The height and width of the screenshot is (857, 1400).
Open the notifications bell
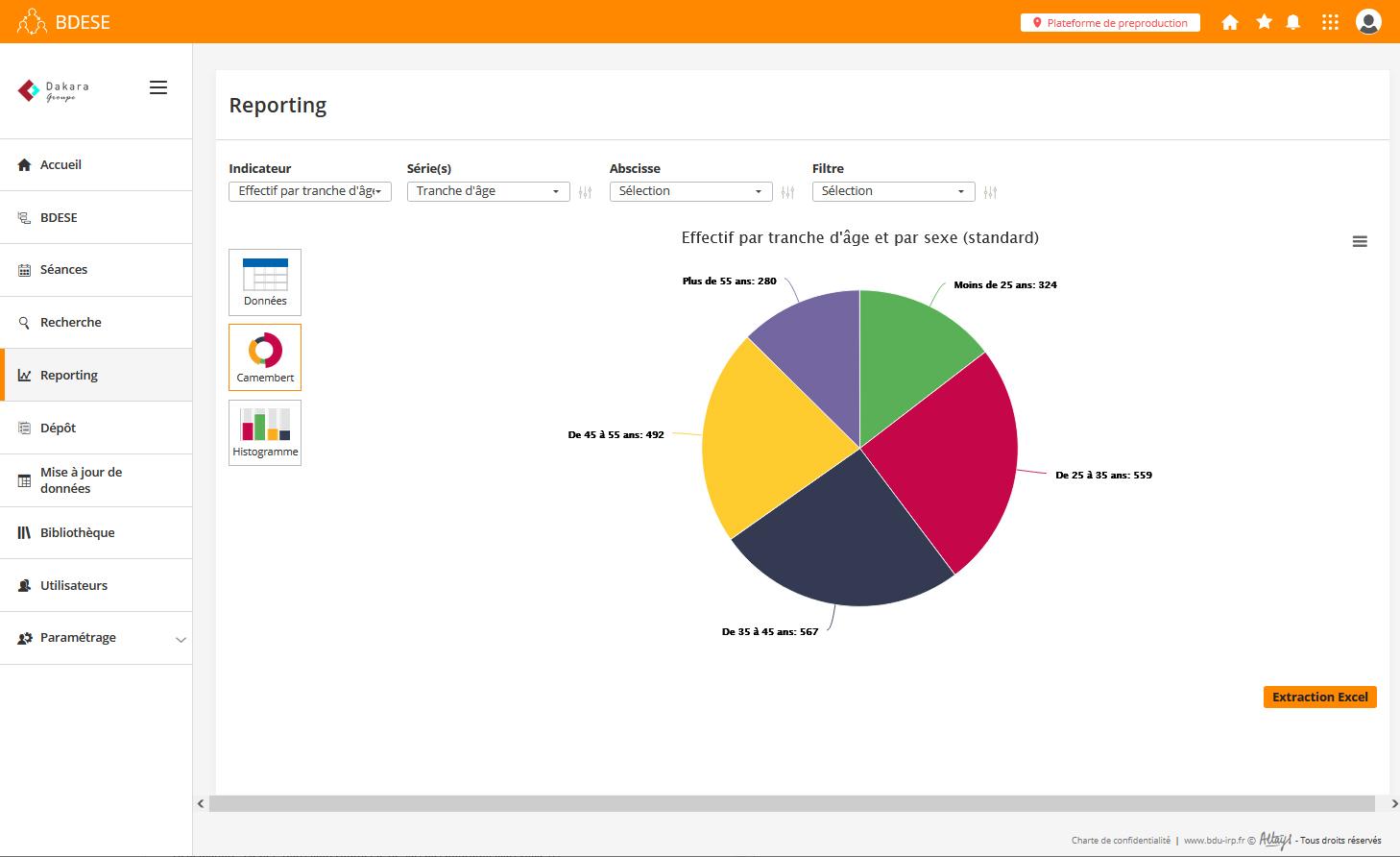click(1293, 22)
